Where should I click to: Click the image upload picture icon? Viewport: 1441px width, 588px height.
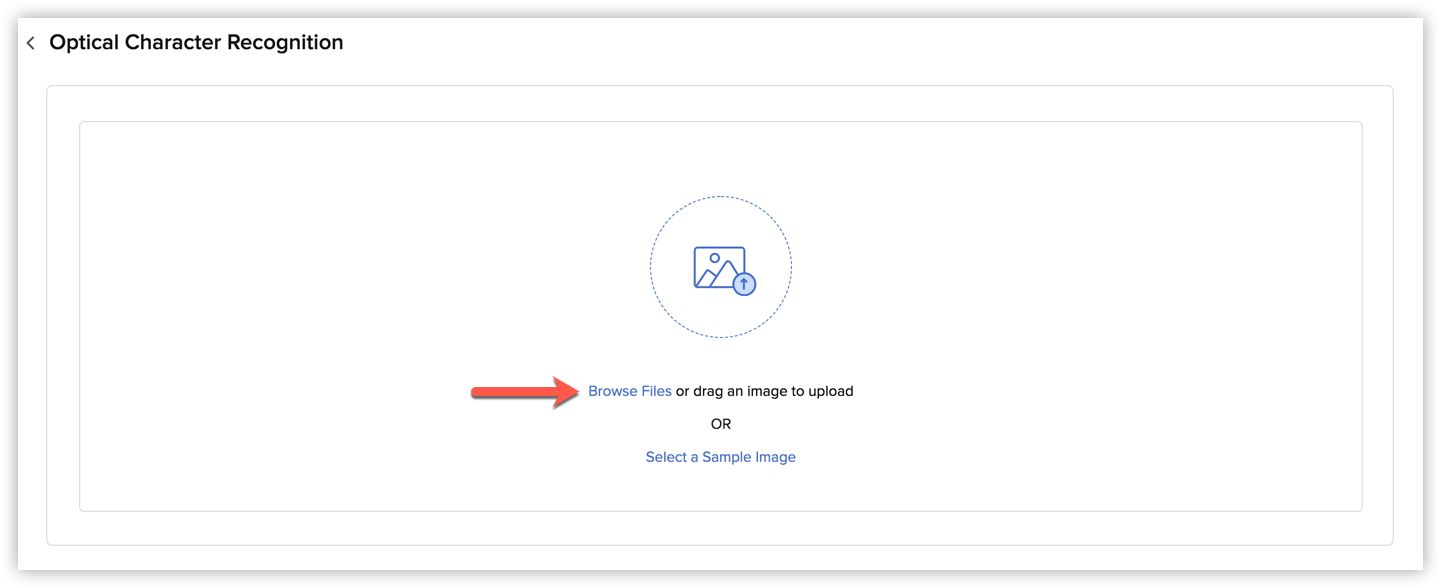click(719, 267)
